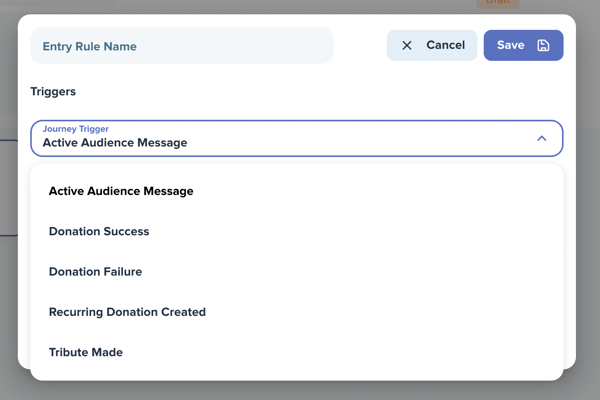Click the small Journey Trigger field label

76,129
